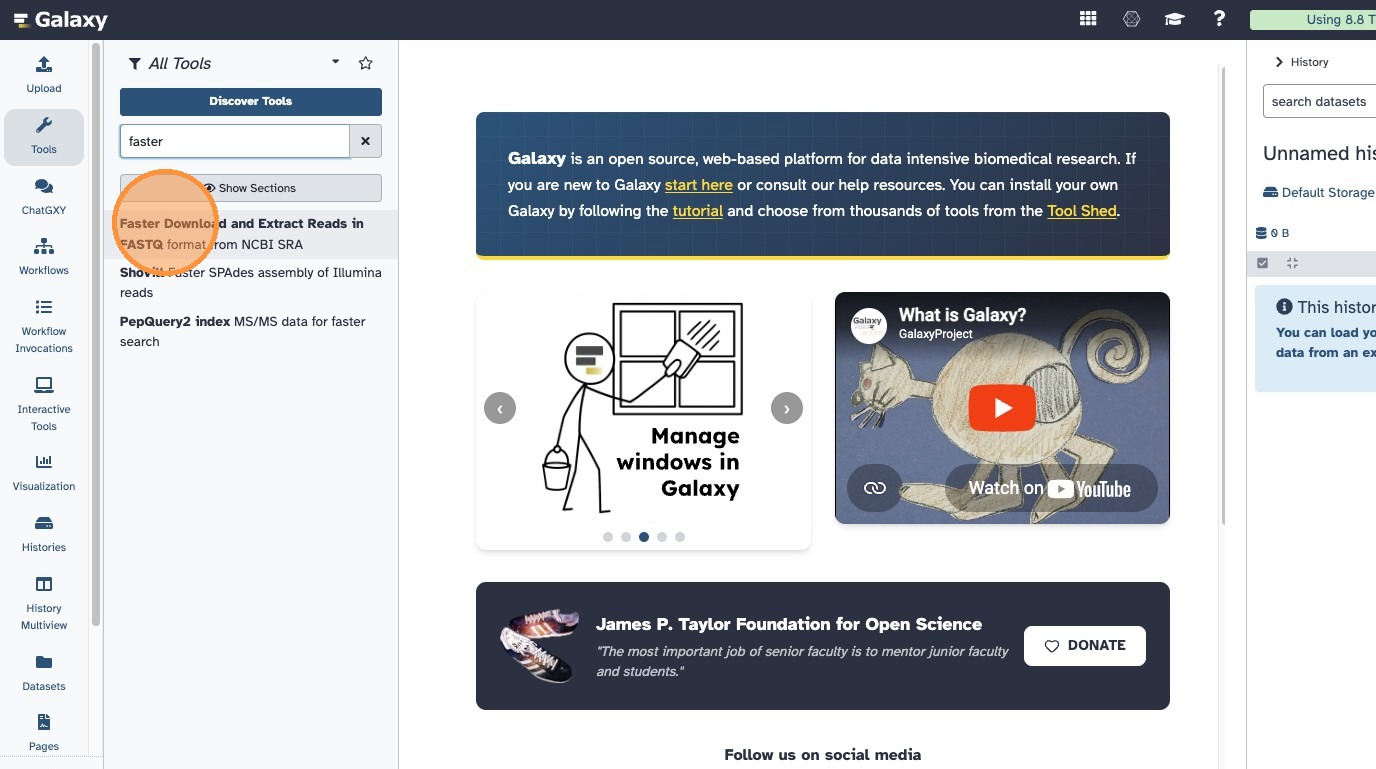Open the Interactive Tools activity
The width and height of the screenshot is (1376, 769).
tap(44, 404)
